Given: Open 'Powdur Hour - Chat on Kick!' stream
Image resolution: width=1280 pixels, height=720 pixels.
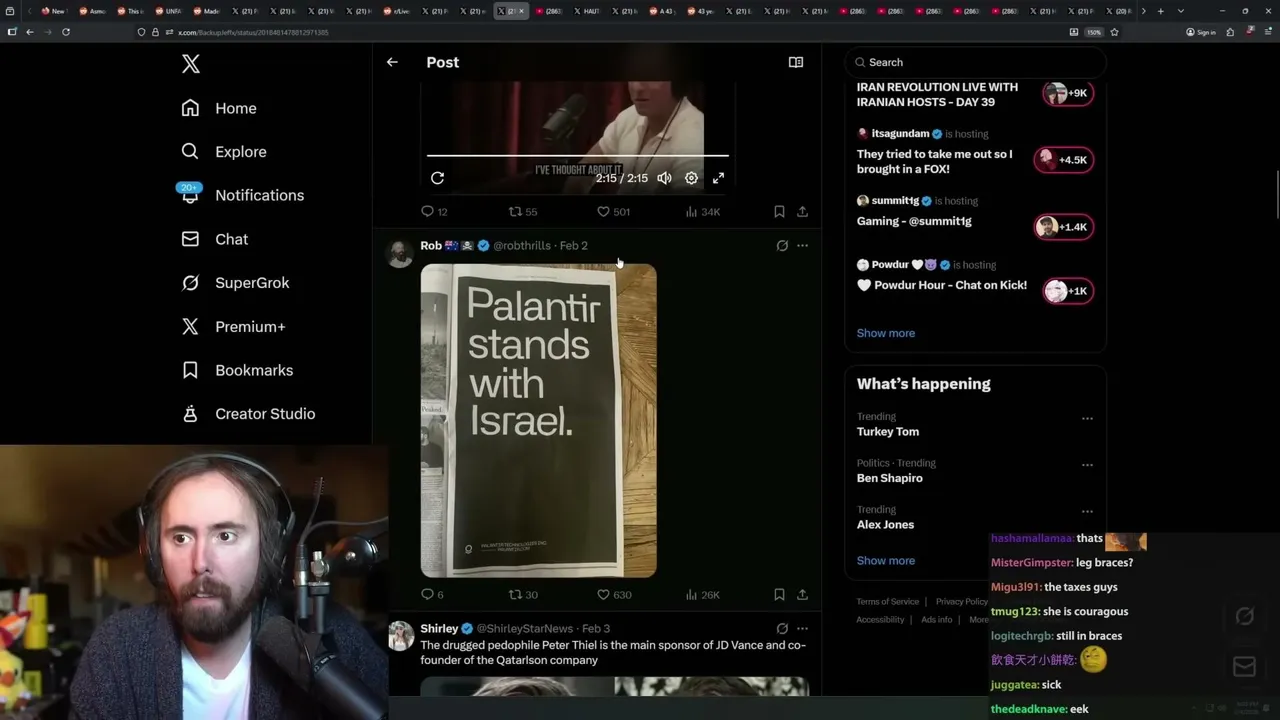Looking at the screenshot, I should (x=942, y=285).
